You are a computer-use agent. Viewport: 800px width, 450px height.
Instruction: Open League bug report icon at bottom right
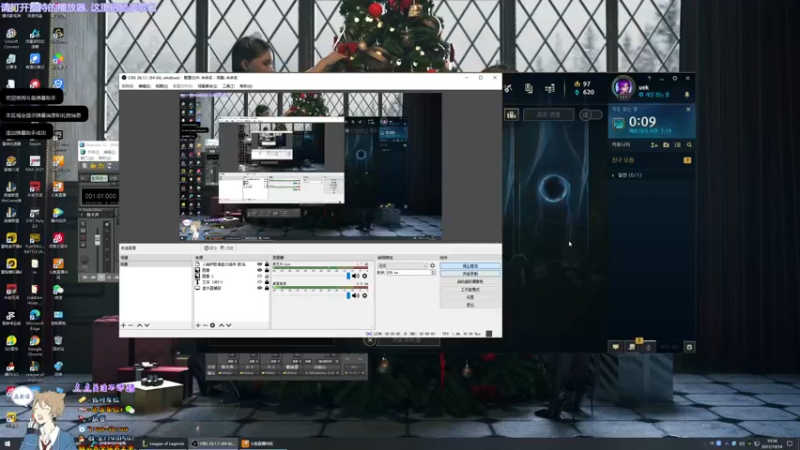(x=689, y=347)
